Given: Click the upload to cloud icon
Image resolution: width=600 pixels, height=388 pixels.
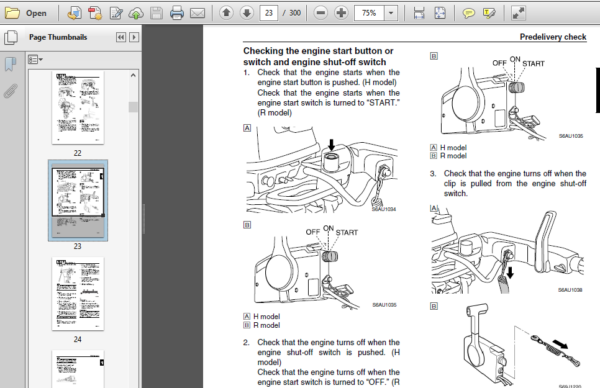Looking at the screenshot, I should (136, 13).
